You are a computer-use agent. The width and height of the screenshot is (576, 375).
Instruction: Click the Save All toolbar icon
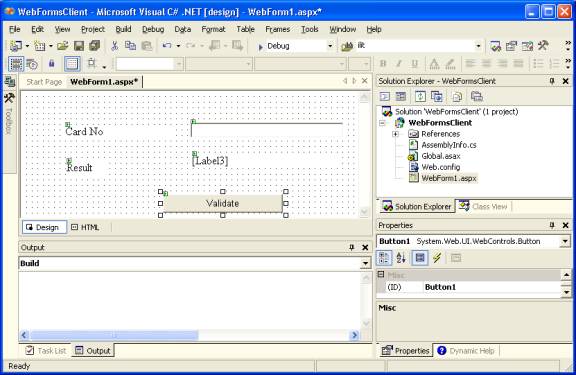[x=94, y=46]
